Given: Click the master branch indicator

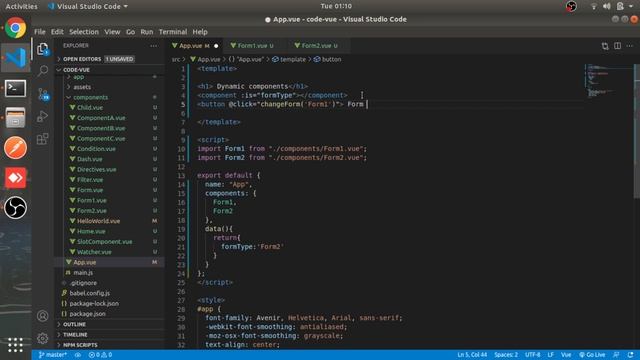Looking at the screenshot, I should tap(53, 355).
